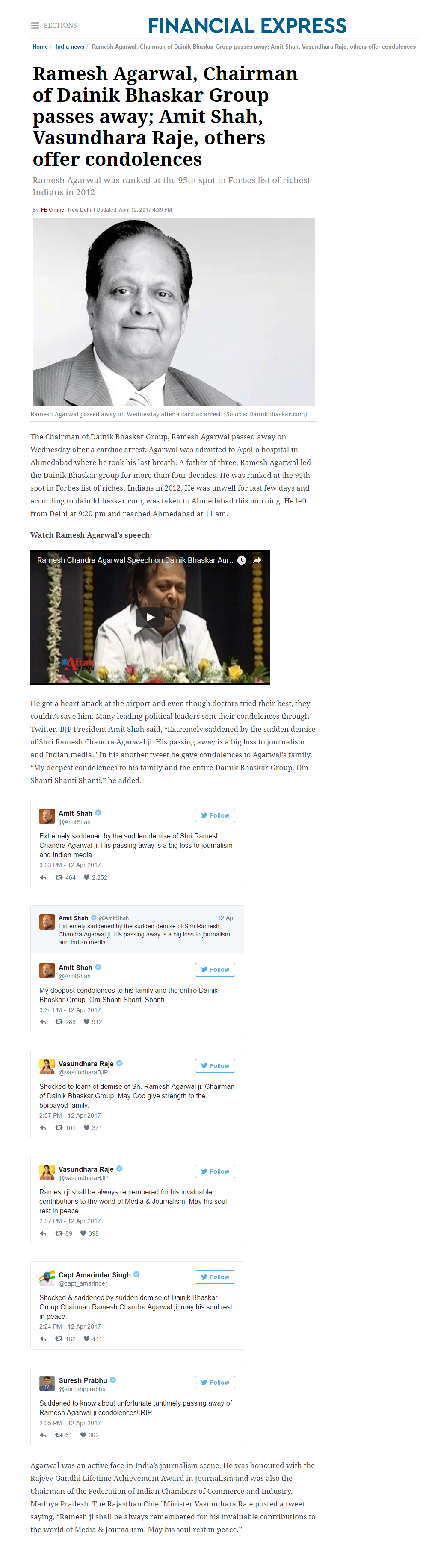The height and width of the screenshot is (1568, 426).
Task: Open the FE Online author link
Action: coord(53,209)
